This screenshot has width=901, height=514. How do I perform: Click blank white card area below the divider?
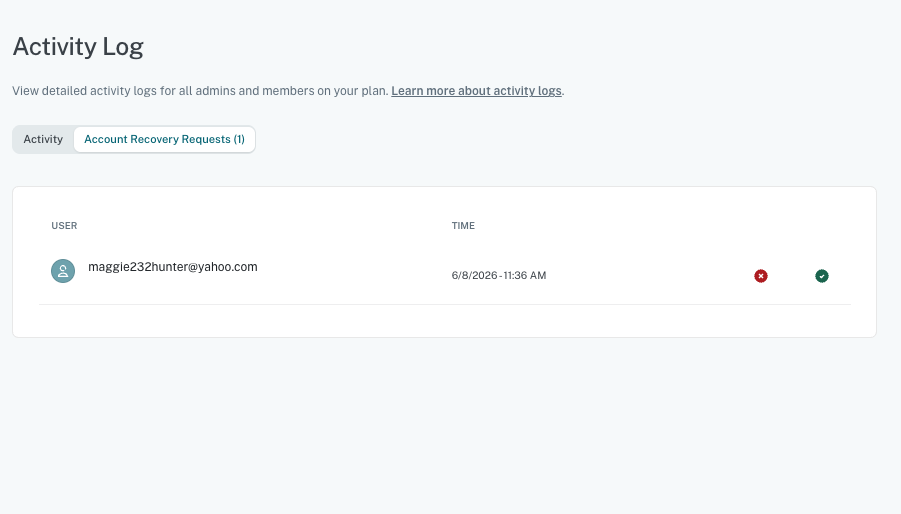(445, 320)
